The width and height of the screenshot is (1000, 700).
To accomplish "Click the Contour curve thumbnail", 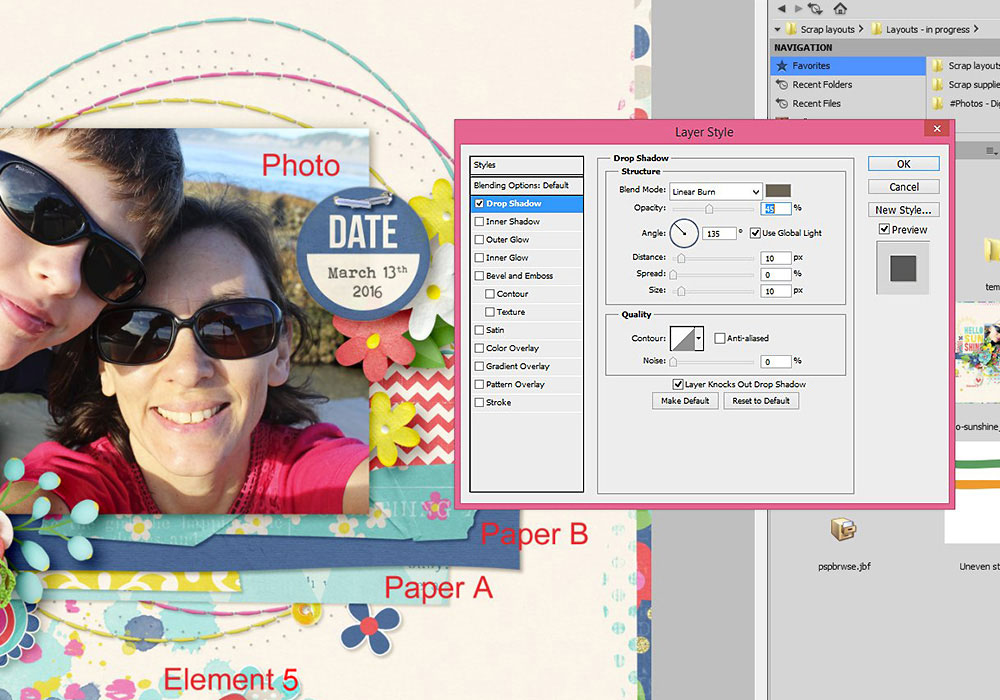I will tap(682, 339).
